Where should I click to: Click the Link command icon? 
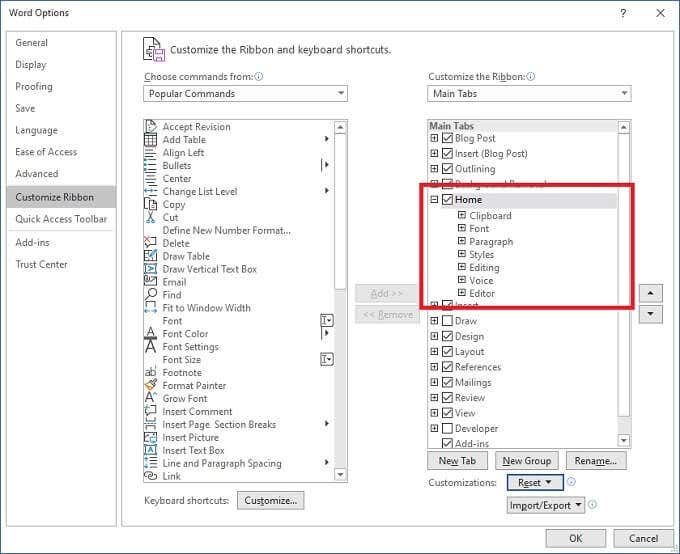[x=150, y=476]
